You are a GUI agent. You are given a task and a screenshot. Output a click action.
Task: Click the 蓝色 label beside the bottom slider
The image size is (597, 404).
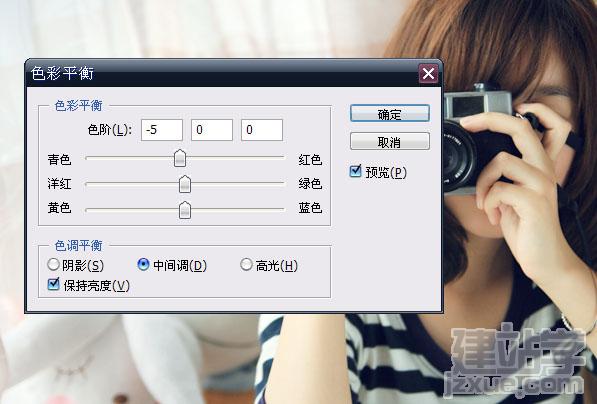(x=310, y=208)
